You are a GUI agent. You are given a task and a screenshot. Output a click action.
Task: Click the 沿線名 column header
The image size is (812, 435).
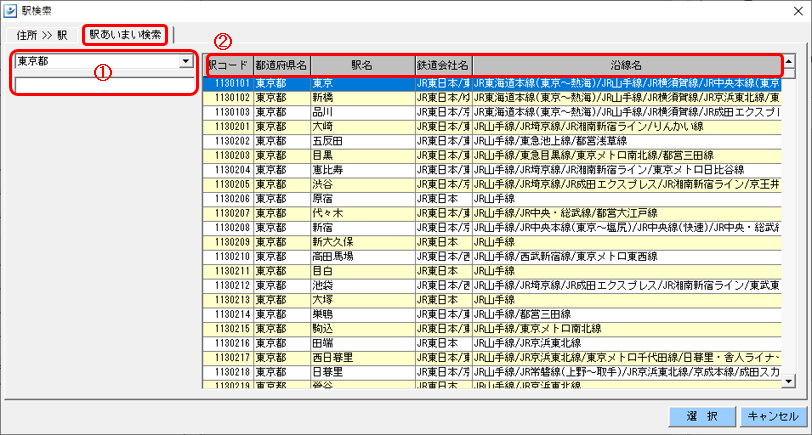[627, 65]
